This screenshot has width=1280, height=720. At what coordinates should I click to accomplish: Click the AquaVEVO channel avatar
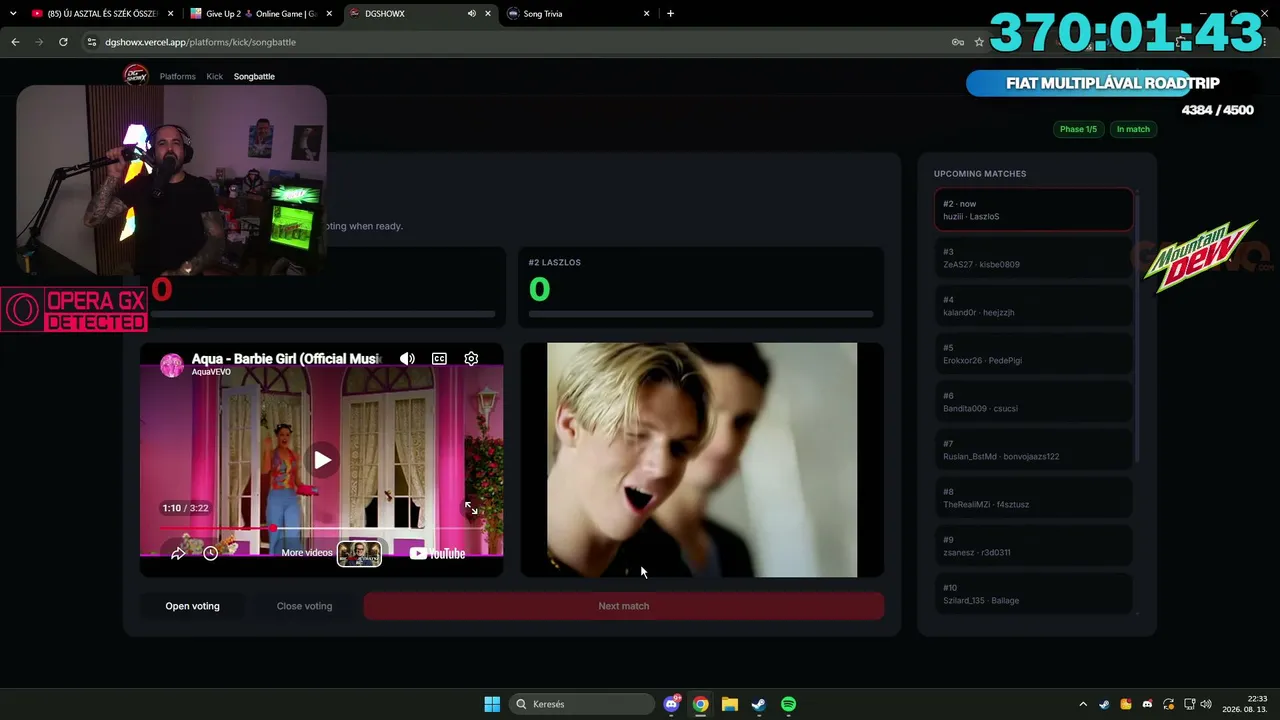point(172,365)
